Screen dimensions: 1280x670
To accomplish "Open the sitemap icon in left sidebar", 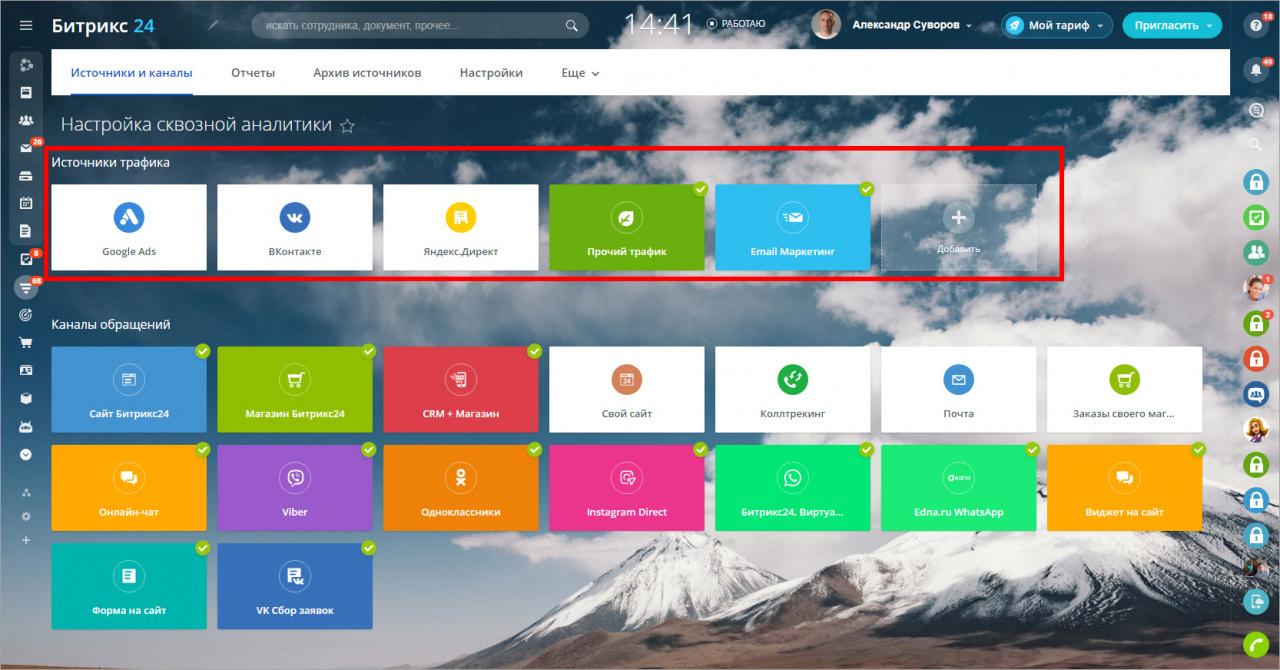I will (26, 493).
